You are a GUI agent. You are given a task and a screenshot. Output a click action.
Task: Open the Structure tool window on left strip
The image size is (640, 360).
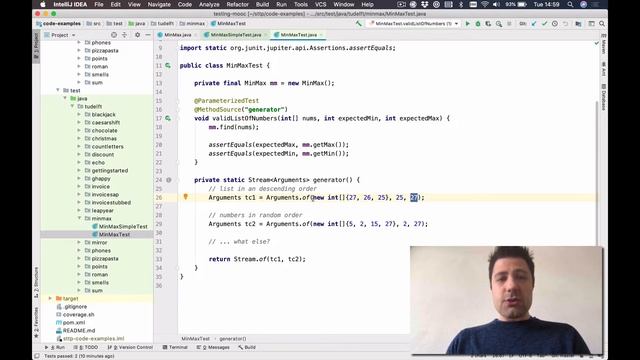(36, 282)
